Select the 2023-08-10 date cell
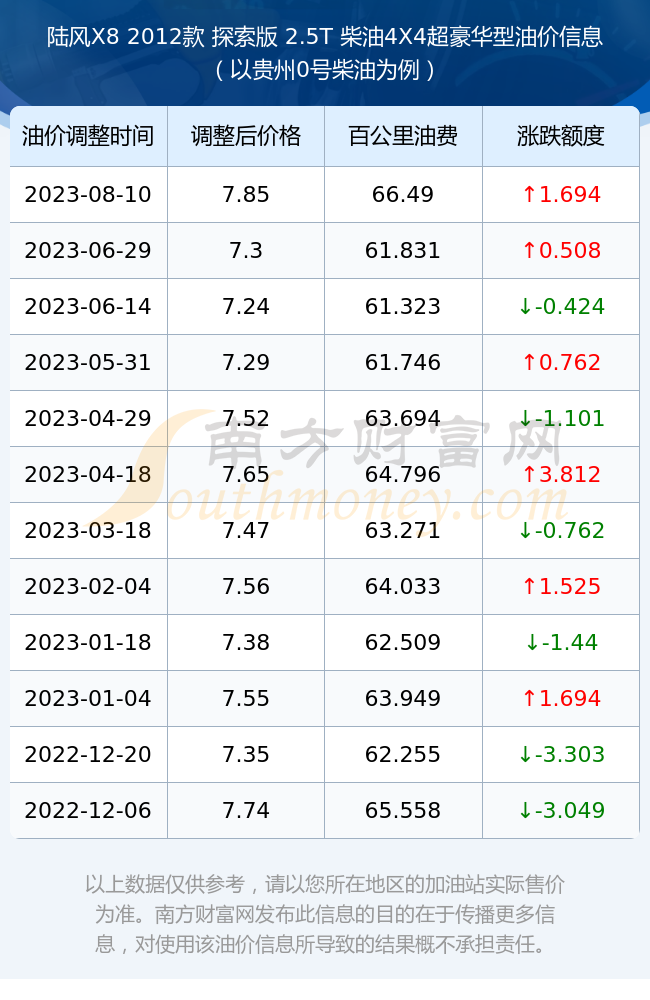This screenshot has width=650, height=1000. [88, 195]
